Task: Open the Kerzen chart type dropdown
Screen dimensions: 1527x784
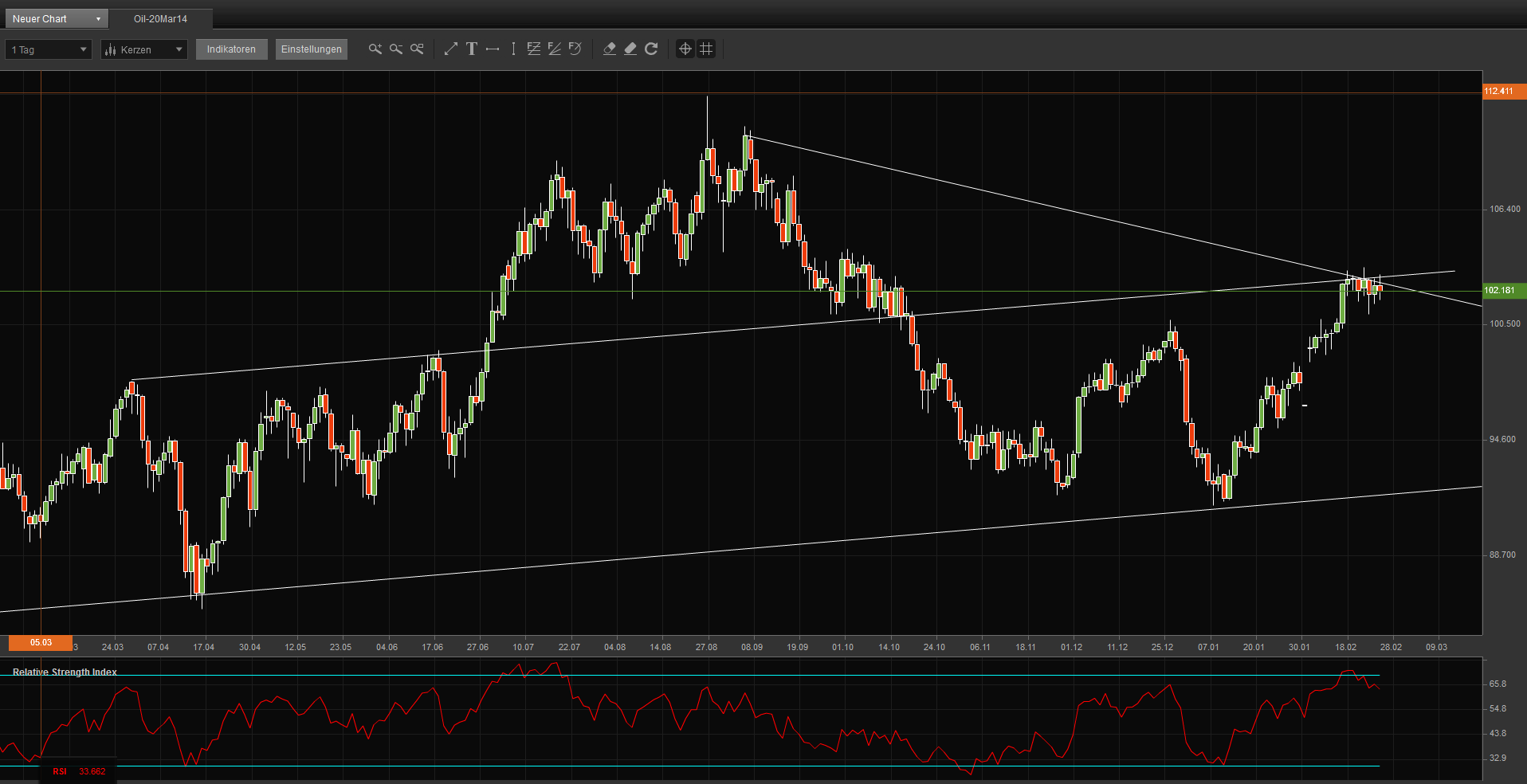Action: [x=143, y=49]
